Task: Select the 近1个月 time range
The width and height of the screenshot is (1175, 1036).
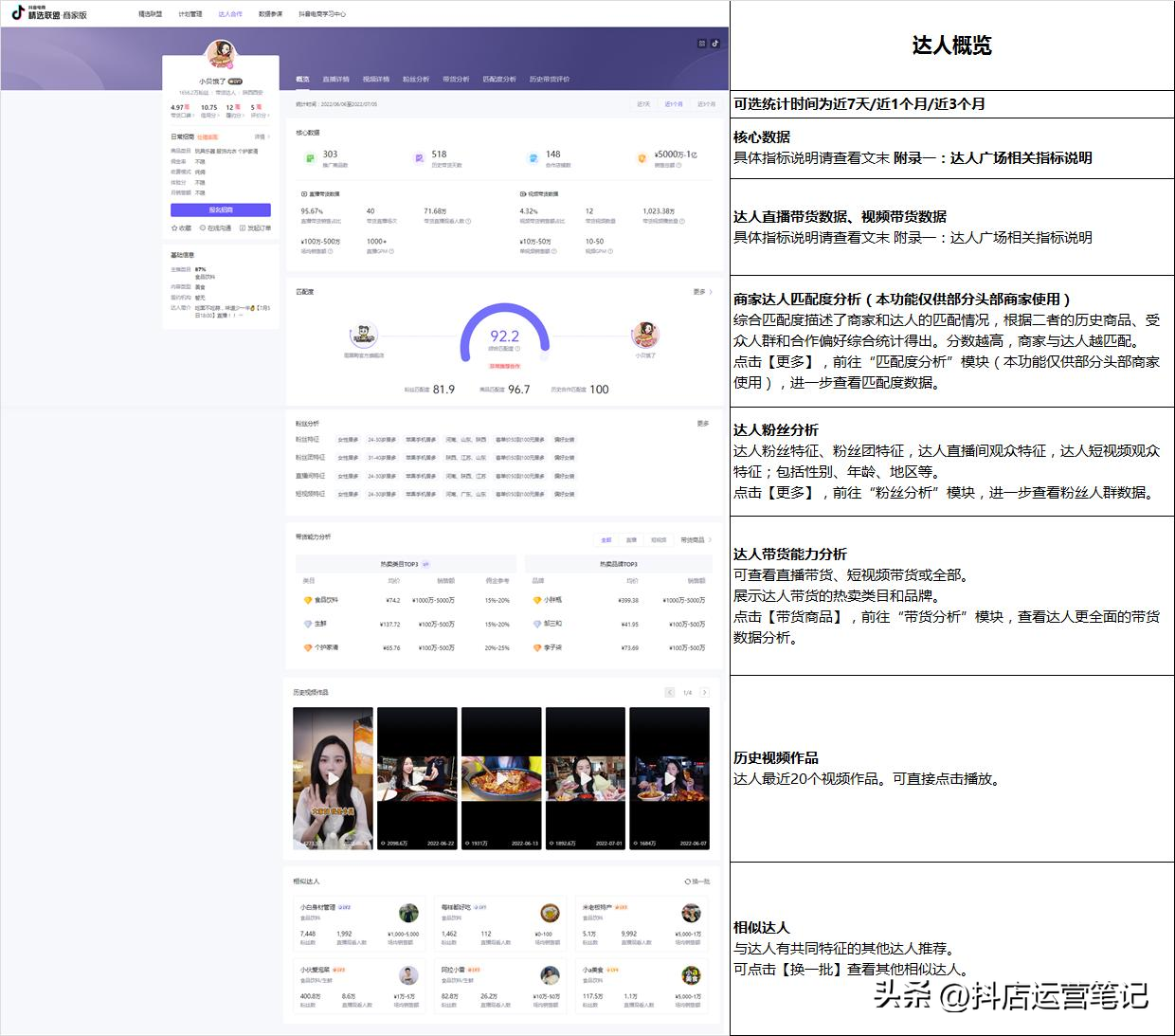Action: click(674, 104)
